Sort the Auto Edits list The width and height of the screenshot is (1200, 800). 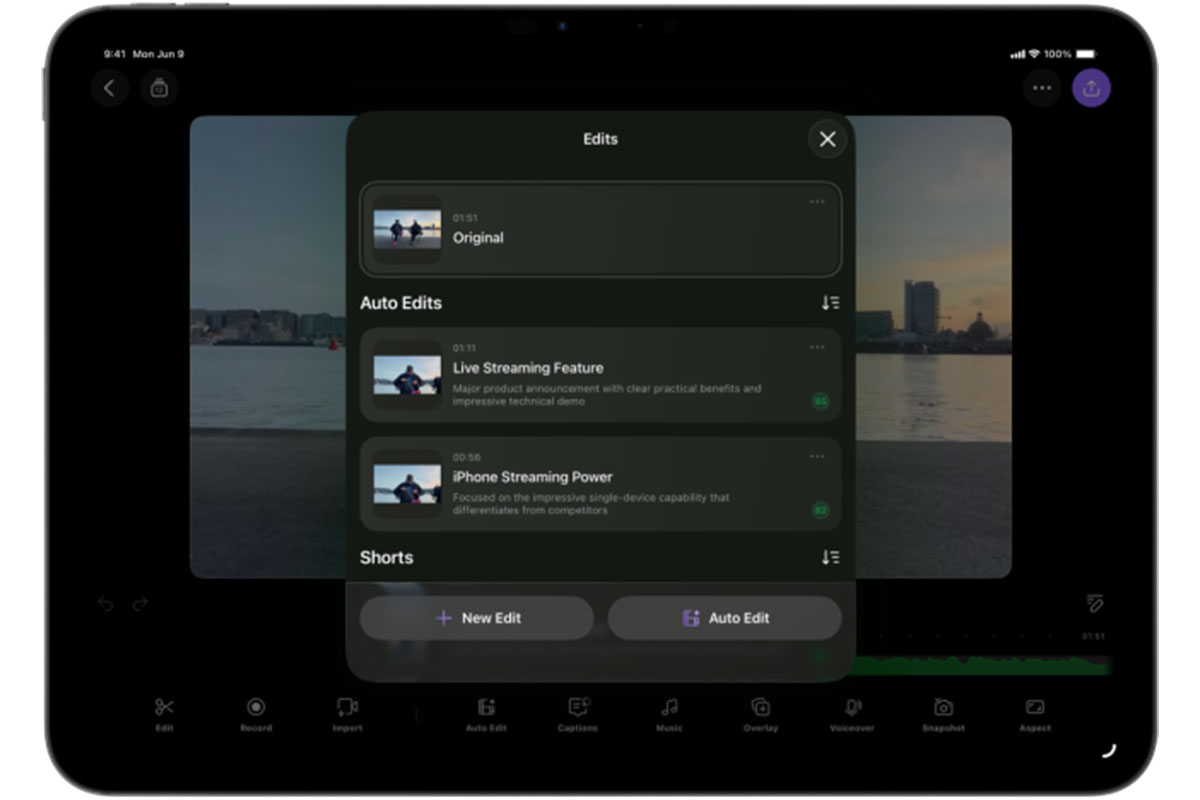830,303
